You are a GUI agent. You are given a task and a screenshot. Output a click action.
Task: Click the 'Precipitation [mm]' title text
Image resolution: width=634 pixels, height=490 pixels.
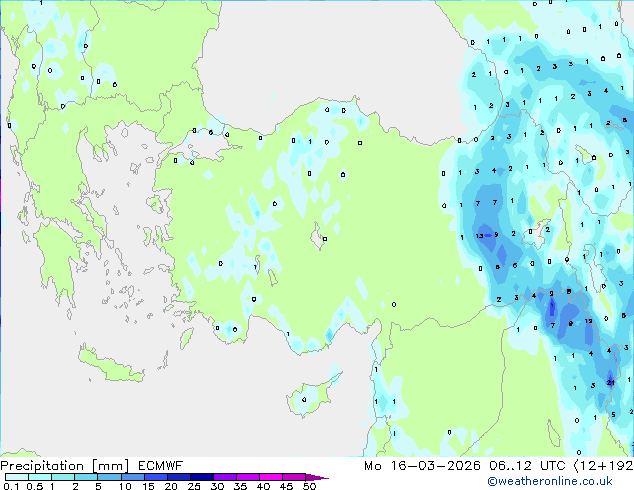[x=64, y=466]
